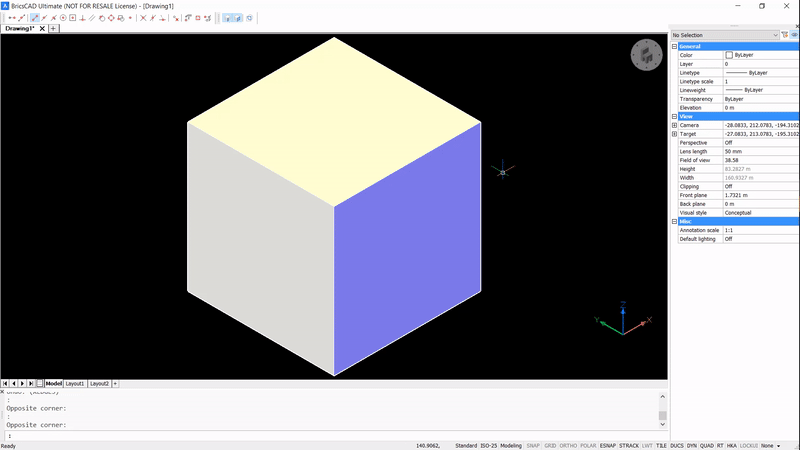
Task: Toggle ORTHO mode in status bar
Action: tap(568, 445)
